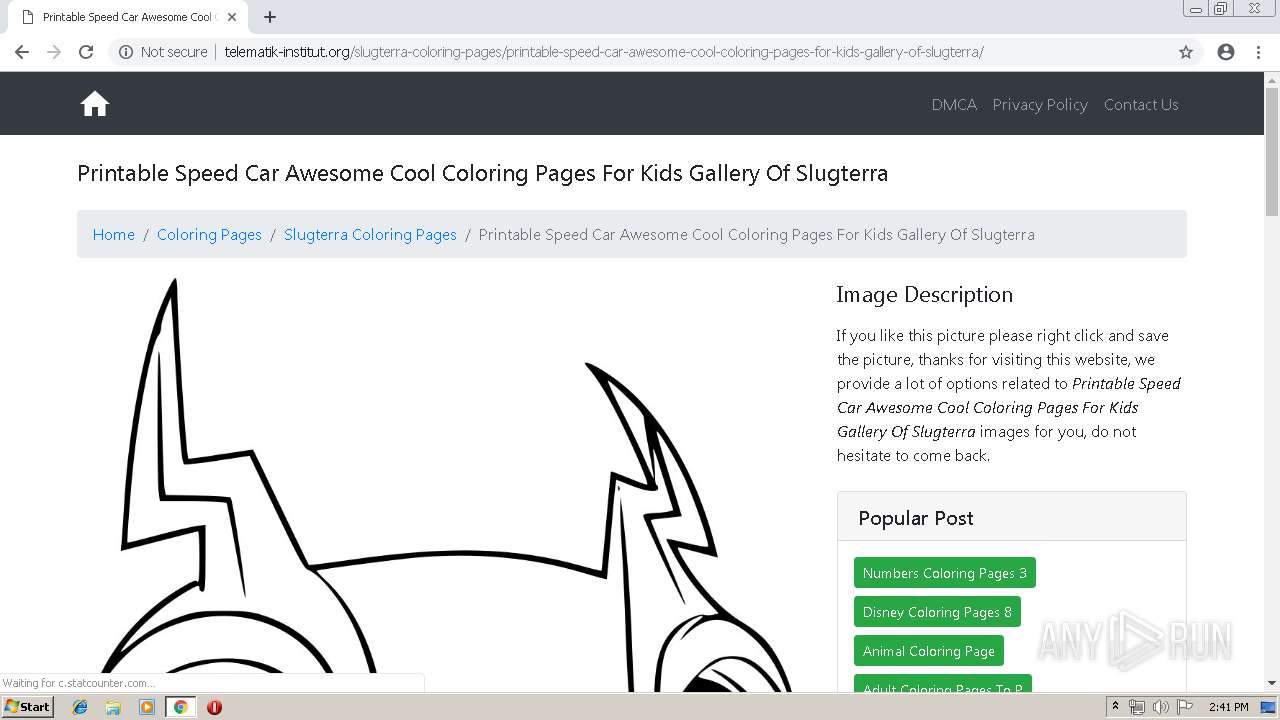Viewport: 1280px width, 720px height.
Task: Open Slugterra Coloring Pages breadcrumb
Action: pos(370,234)
